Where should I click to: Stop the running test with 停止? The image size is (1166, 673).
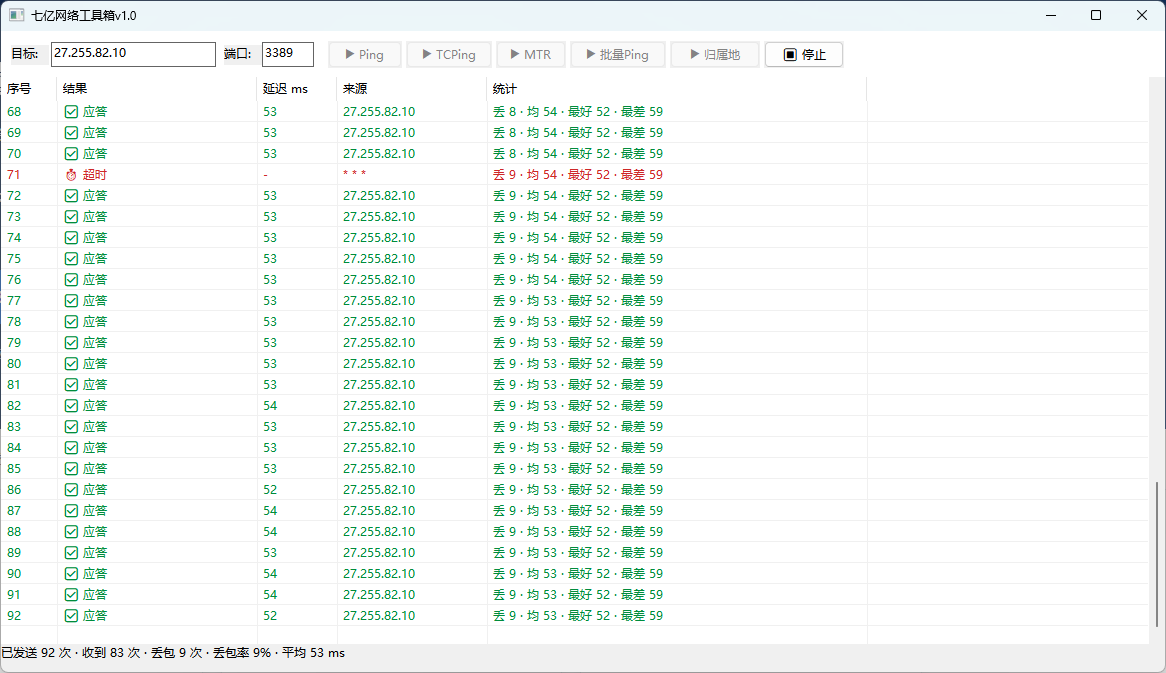click(x=804, y=54)
